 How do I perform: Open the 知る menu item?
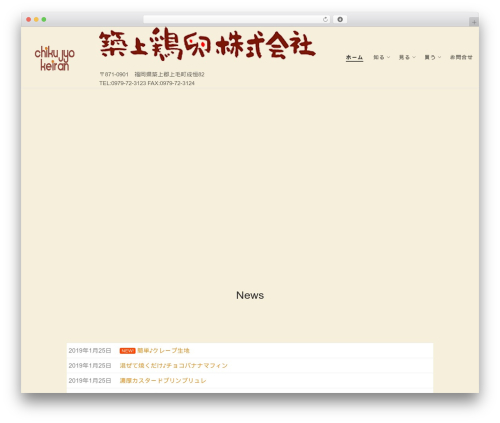click(x=379, y=57)
